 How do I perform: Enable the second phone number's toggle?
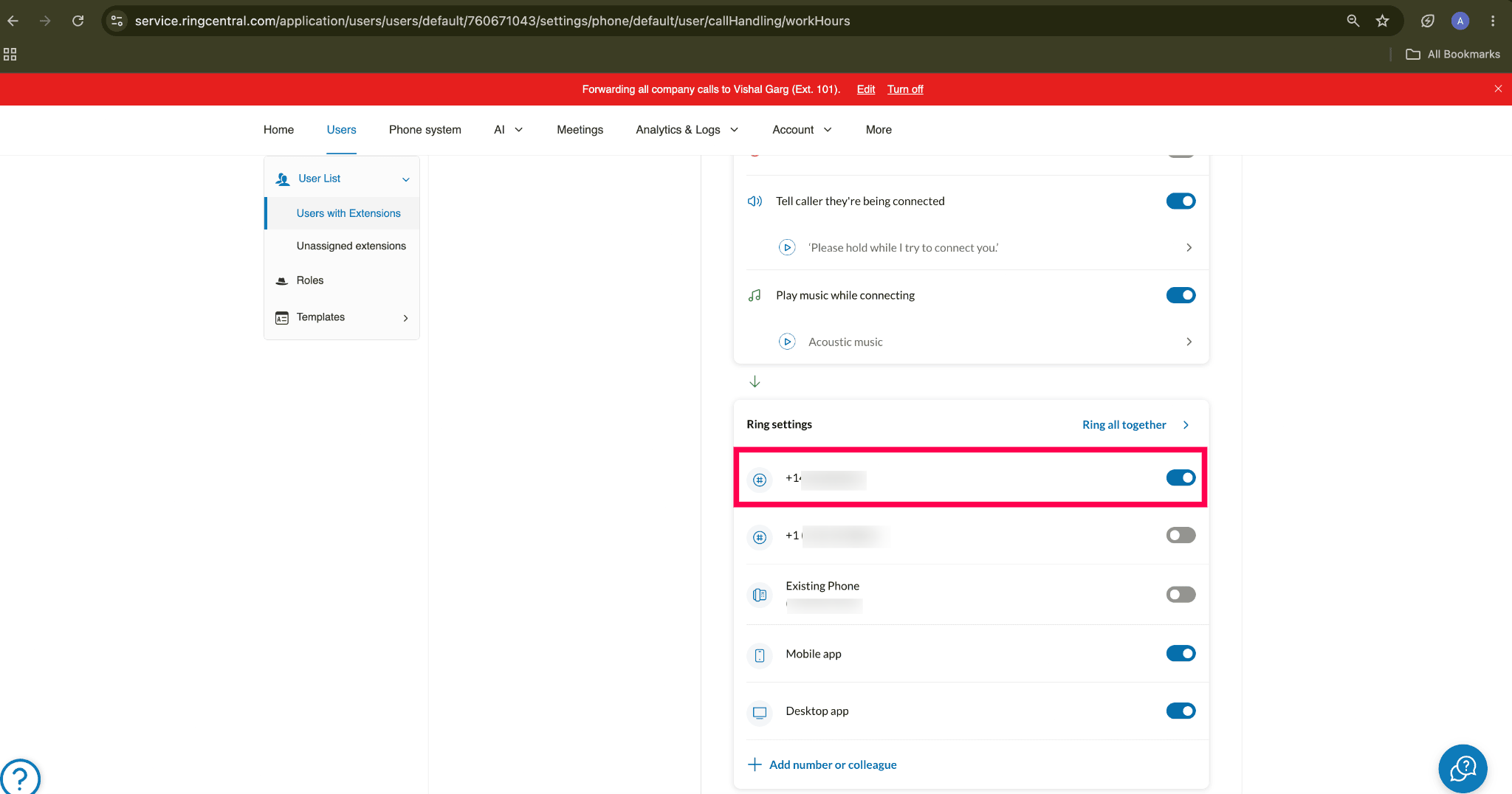[1181, 536]
